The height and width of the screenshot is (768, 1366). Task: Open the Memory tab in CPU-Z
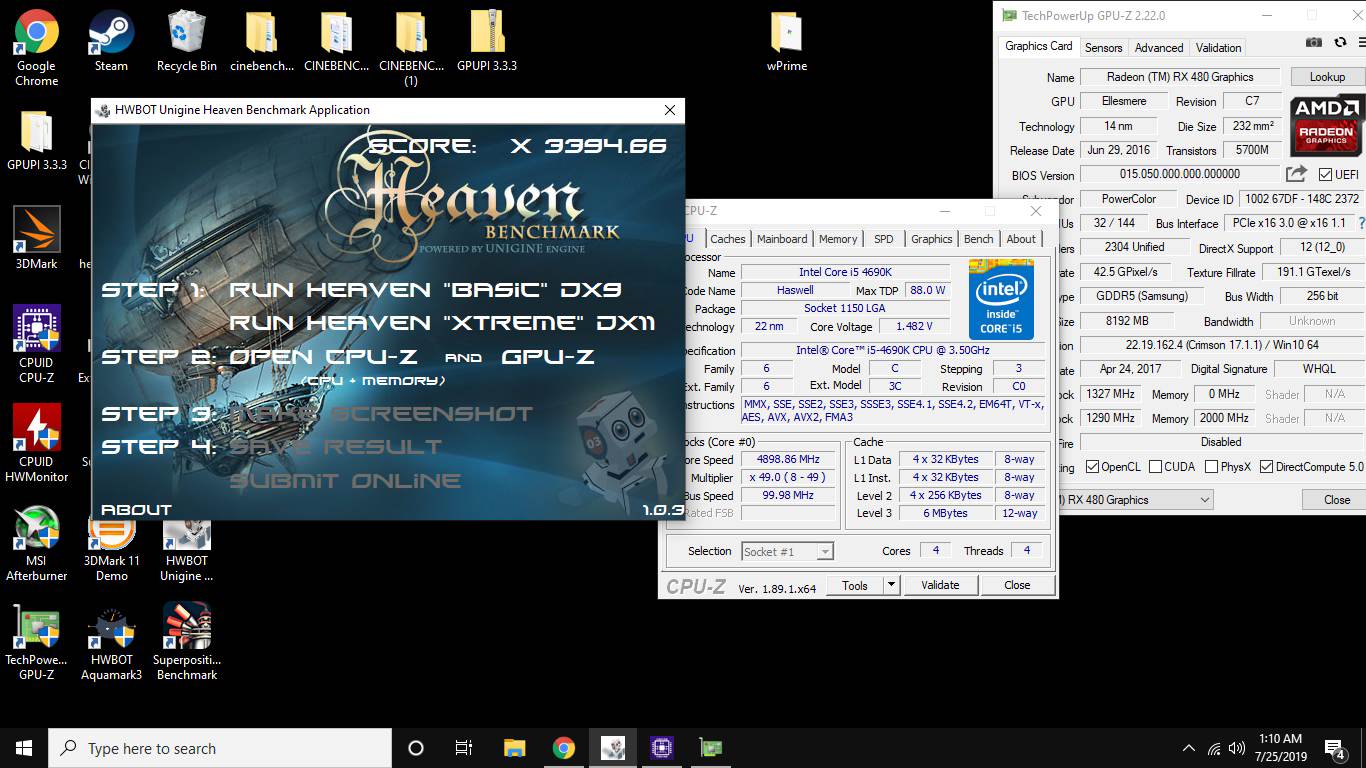[x=838, y=239]
